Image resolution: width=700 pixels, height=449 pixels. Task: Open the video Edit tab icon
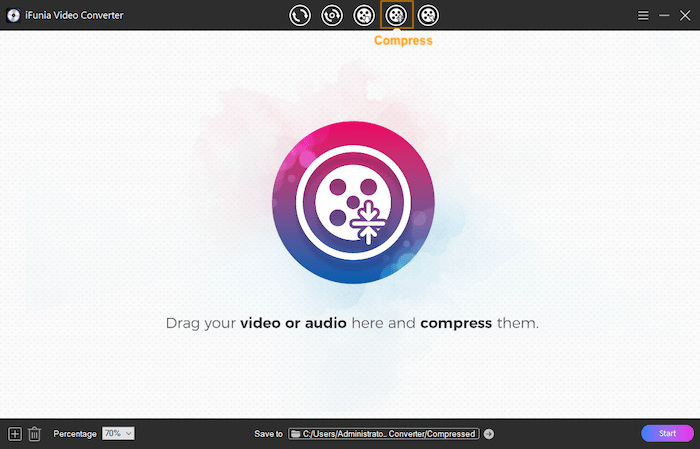click(429, 15)
